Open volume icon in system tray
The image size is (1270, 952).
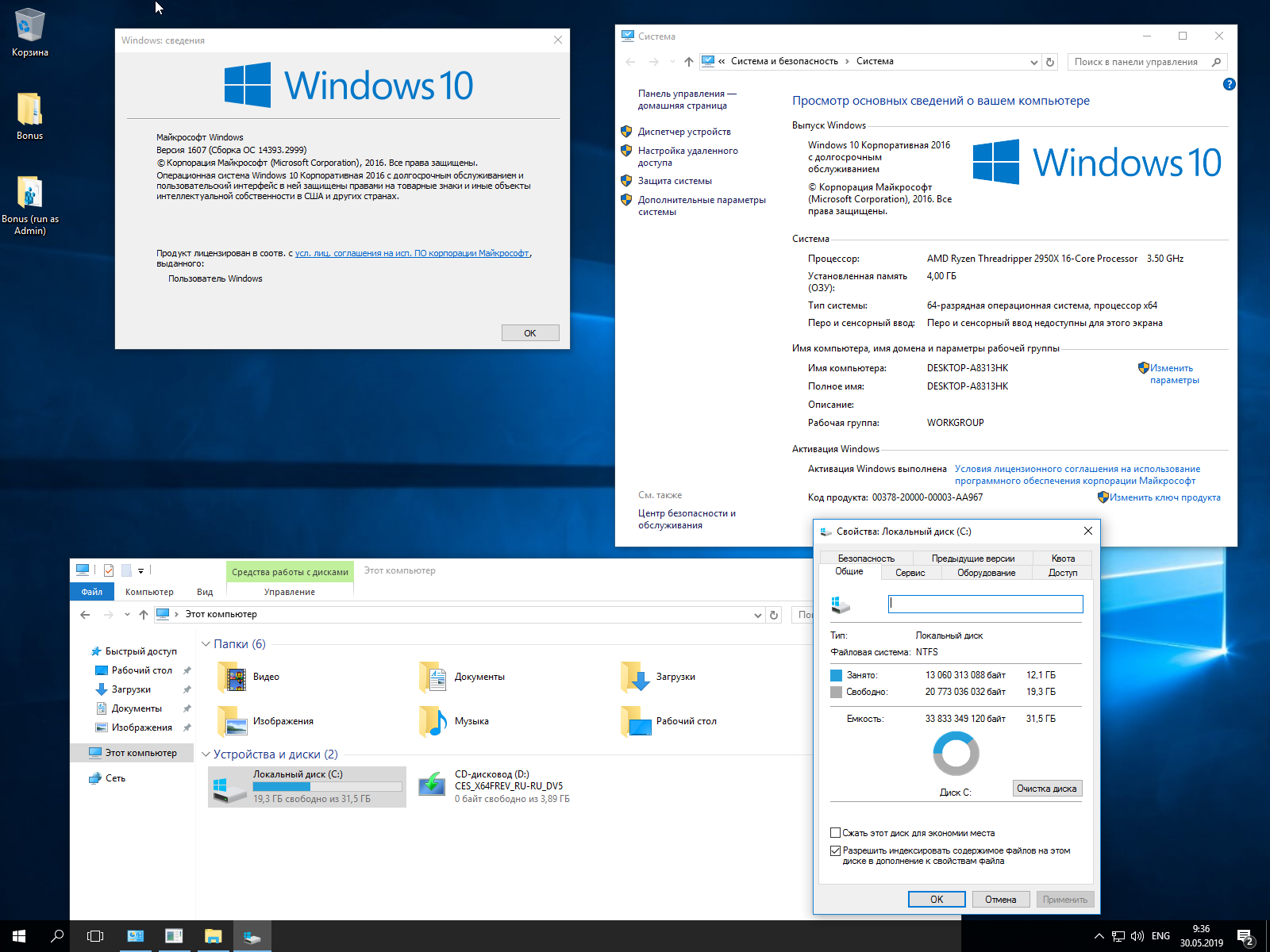[1137, 936]
